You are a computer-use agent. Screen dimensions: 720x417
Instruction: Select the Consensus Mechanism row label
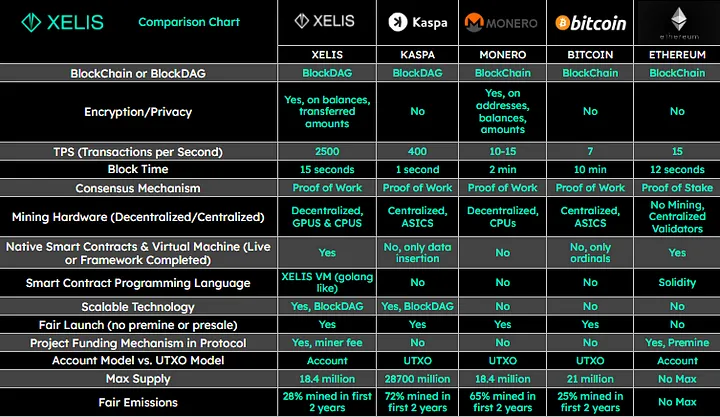pos(138,188)
